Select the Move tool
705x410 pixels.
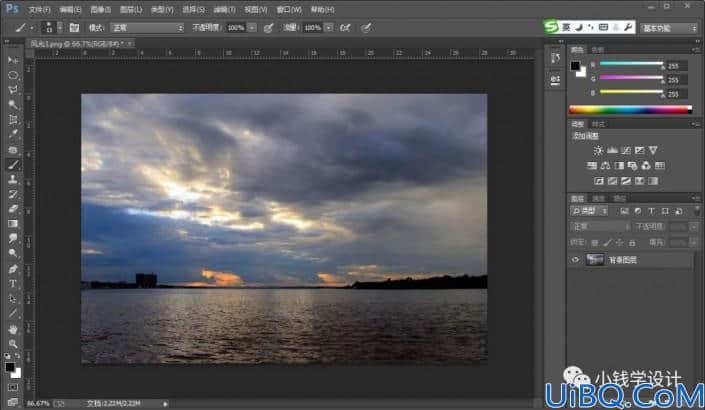point(13,60)
